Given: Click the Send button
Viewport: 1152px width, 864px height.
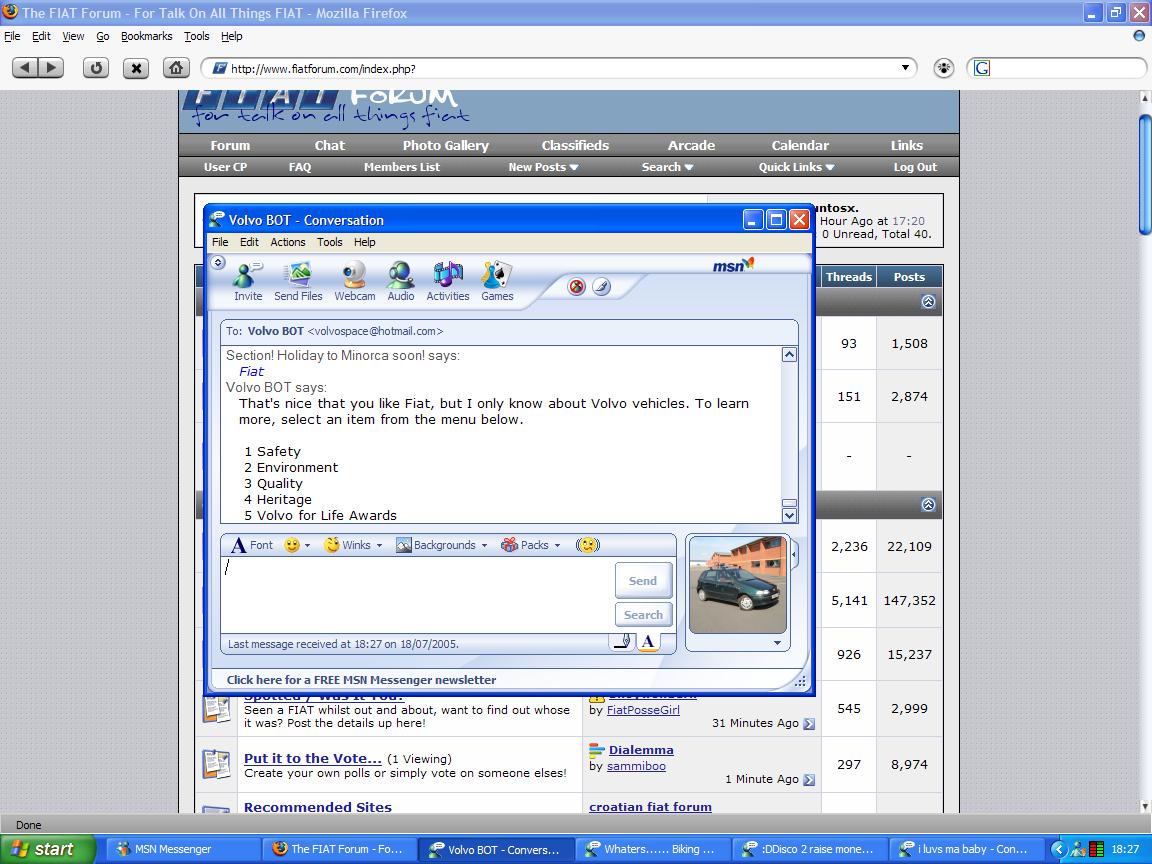Looking at the screenshot, I should point(643,580).
